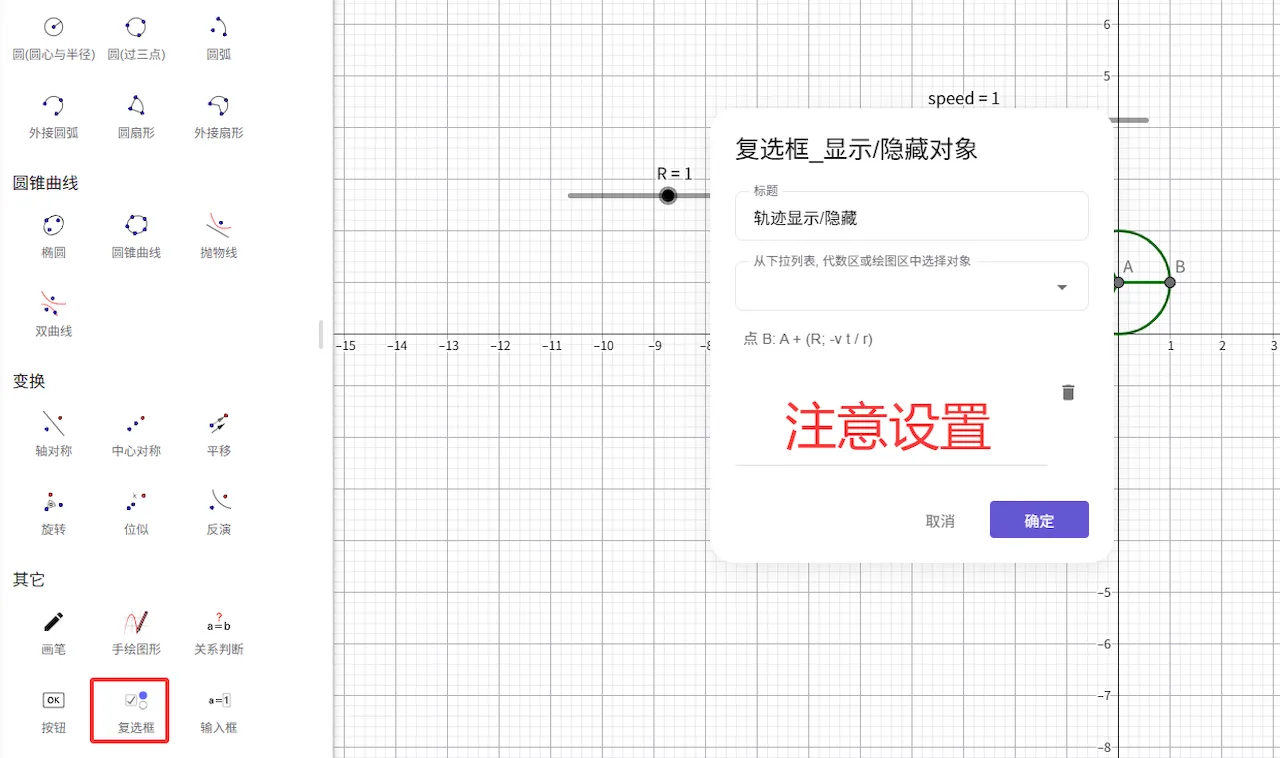Open the object selection dropdown arrow
The height and width of the screenshot is (758, 1280).
(1061, 288)
